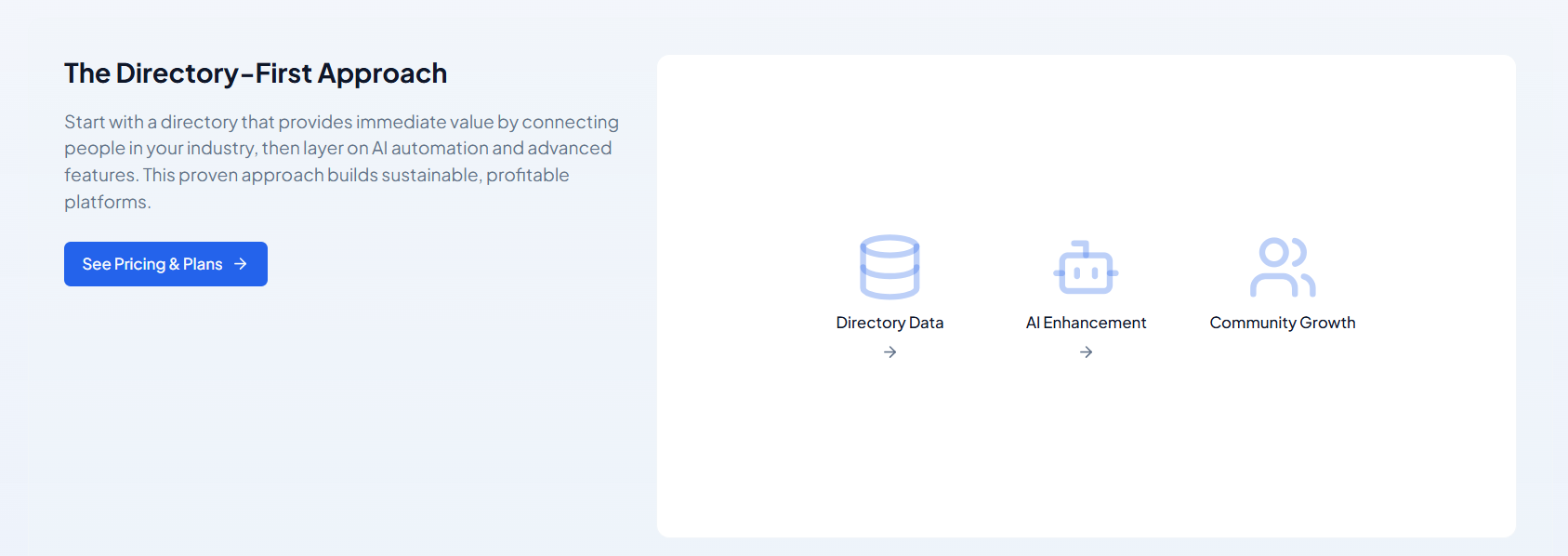This screenshot has width=1568, height=556.
Task: Click the paragraph line starting "Start with a directory"
Action: point(341,122)
